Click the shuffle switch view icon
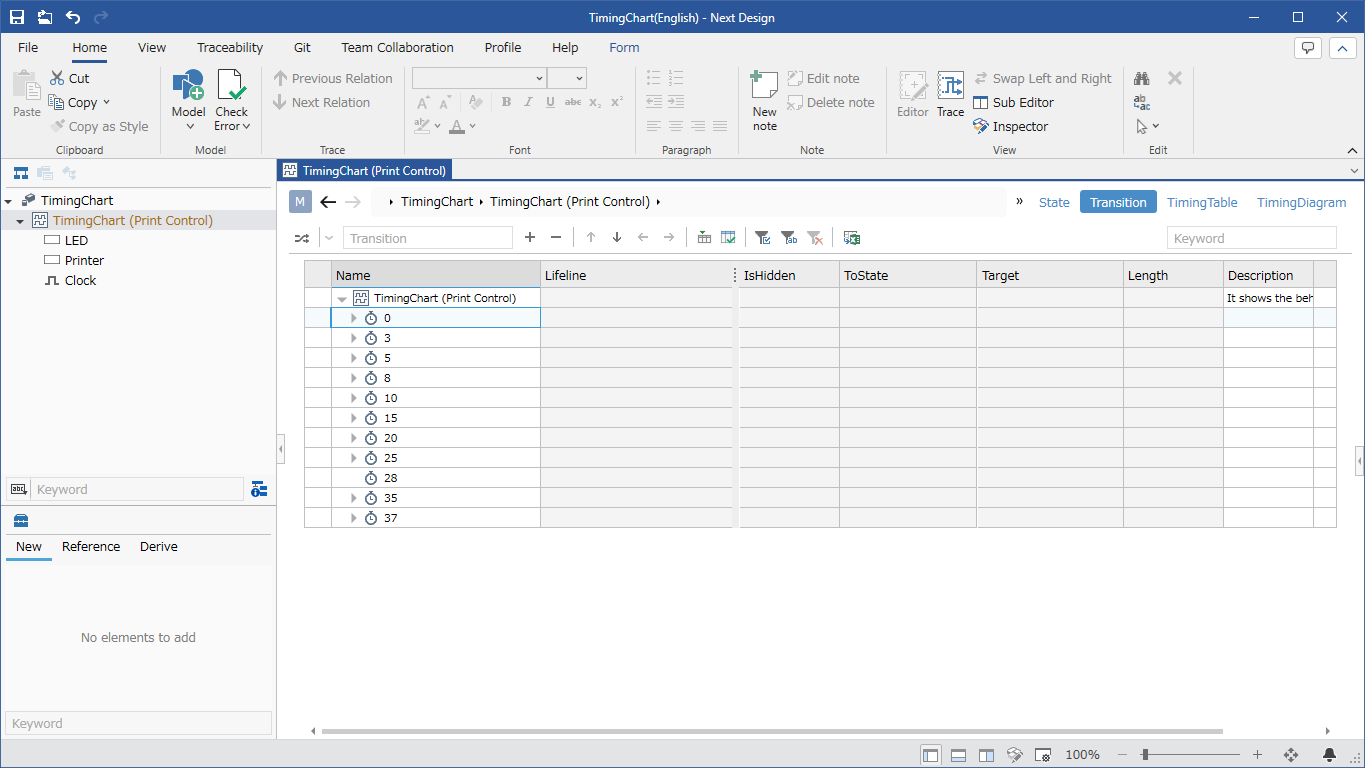Viewport: 1365px width, 768px height. coord(301,238)
